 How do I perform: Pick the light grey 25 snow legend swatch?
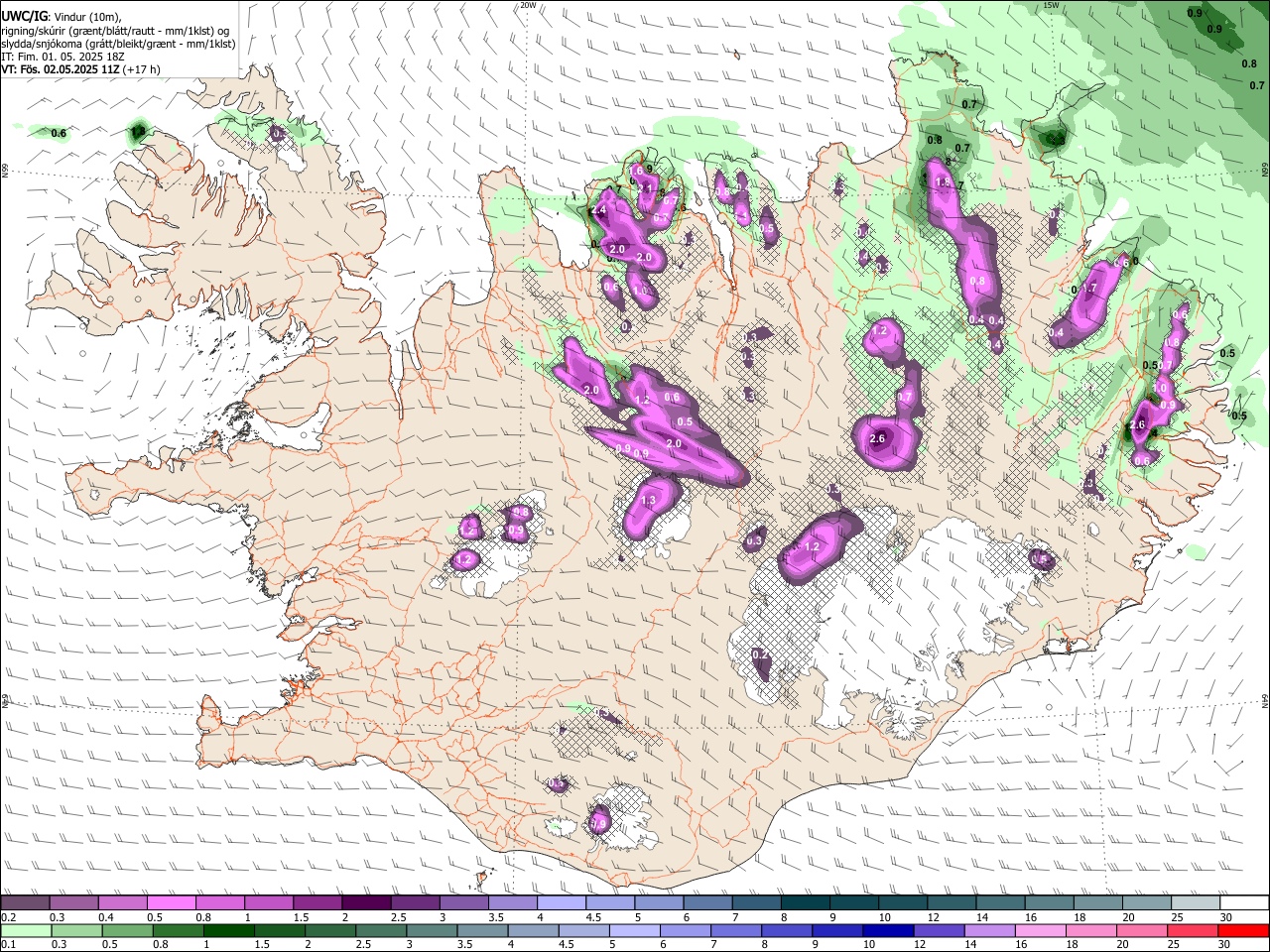coord(1197,902)
